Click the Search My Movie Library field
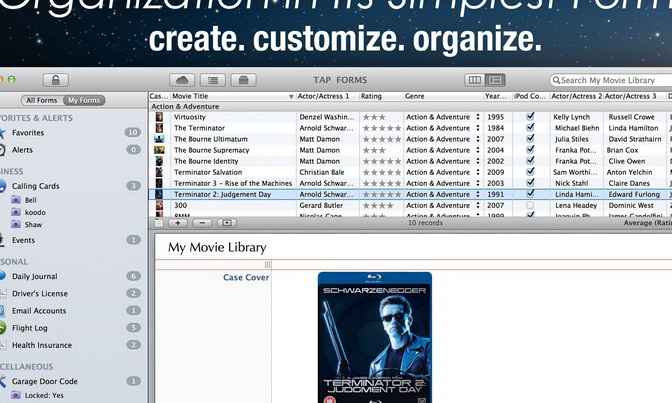This screenshot has height=403, width=672. [x=612, y=80]
